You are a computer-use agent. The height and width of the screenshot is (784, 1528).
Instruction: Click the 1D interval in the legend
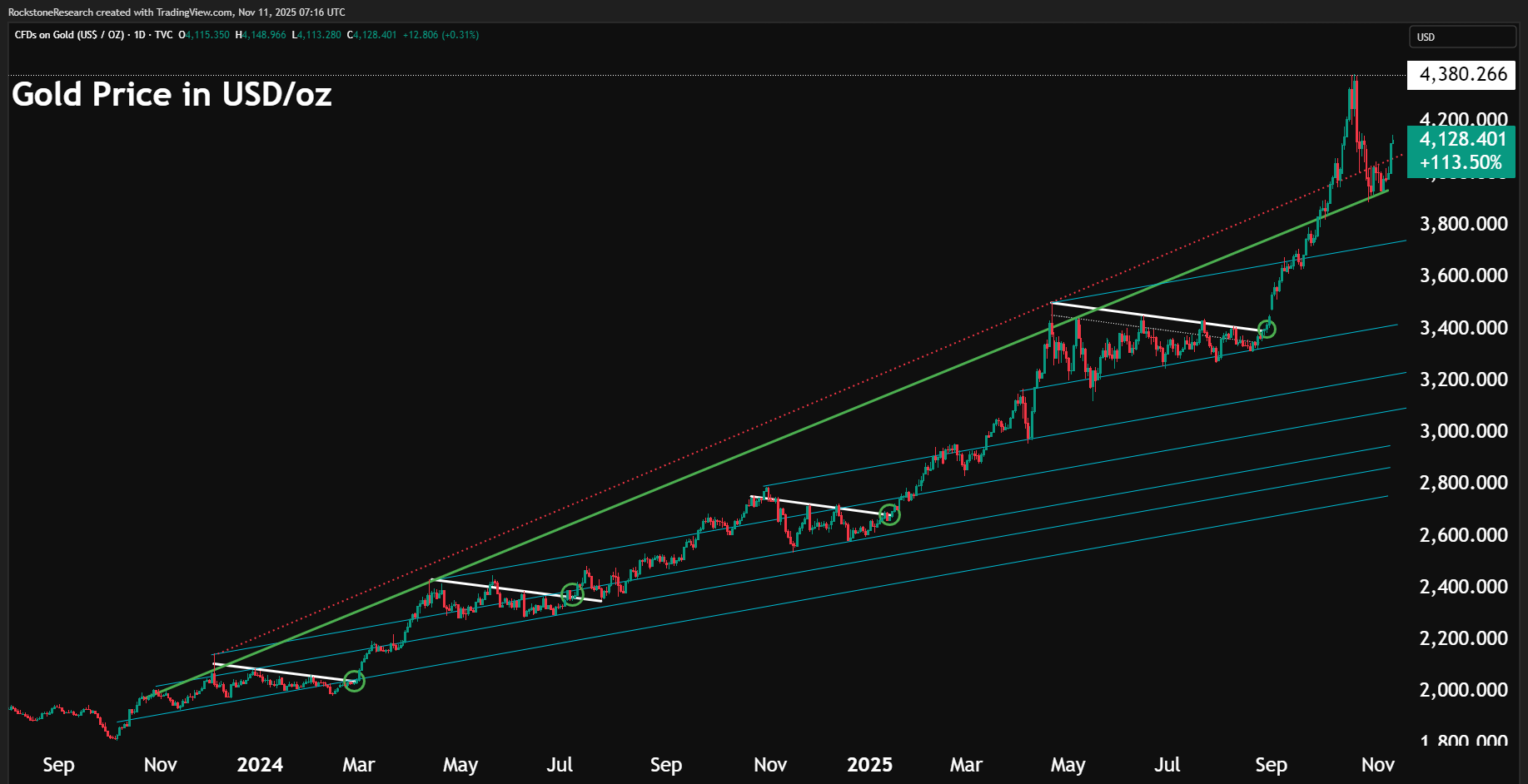[x=139, y=35]
